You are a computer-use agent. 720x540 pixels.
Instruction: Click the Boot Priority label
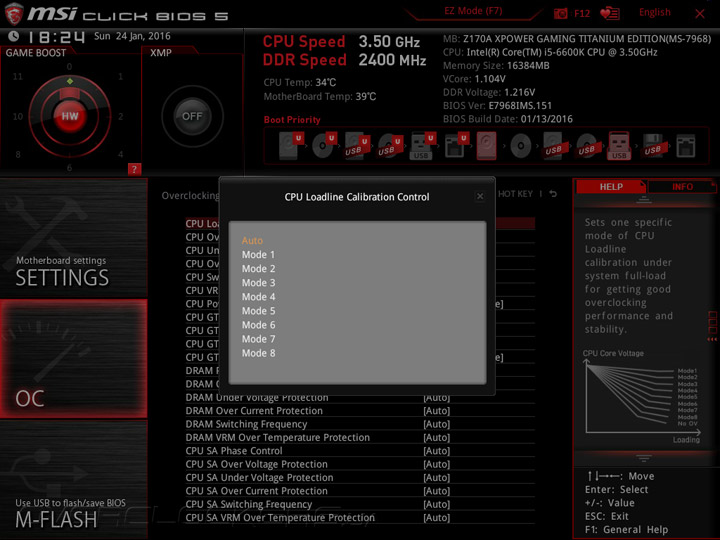tap(292, 120)
